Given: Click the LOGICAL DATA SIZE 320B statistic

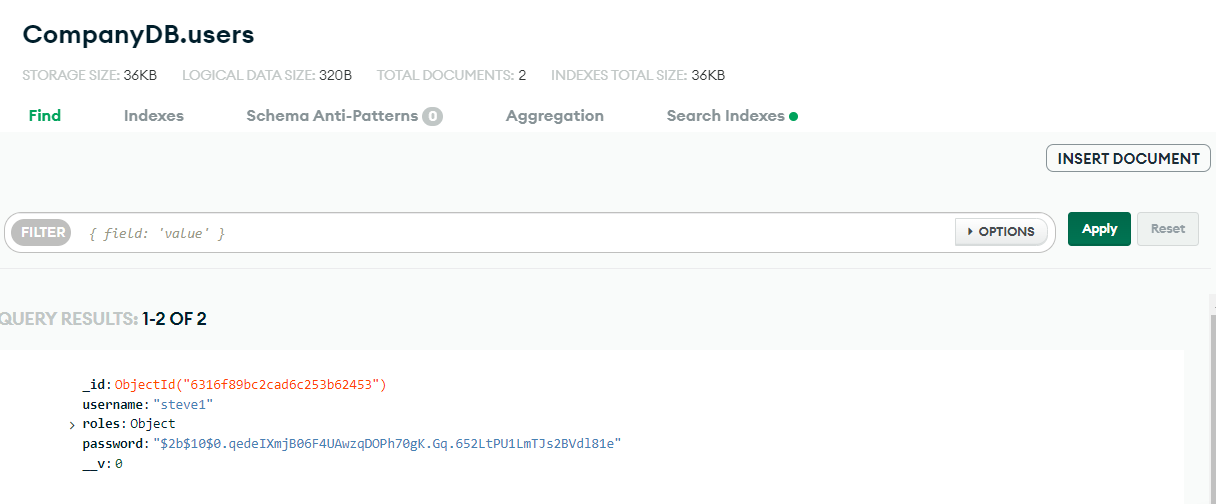Looking at the screenshot, I should 267,75.
